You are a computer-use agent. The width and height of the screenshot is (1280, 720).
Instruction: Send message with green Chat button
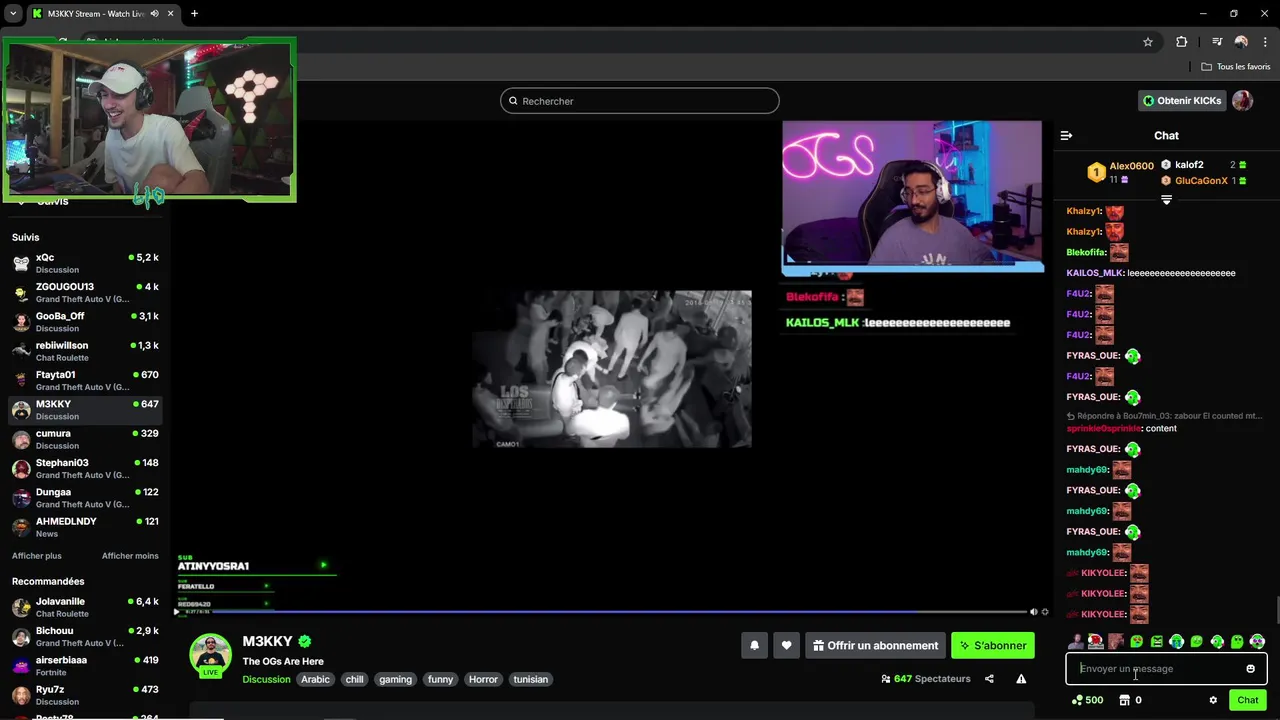1247,700
